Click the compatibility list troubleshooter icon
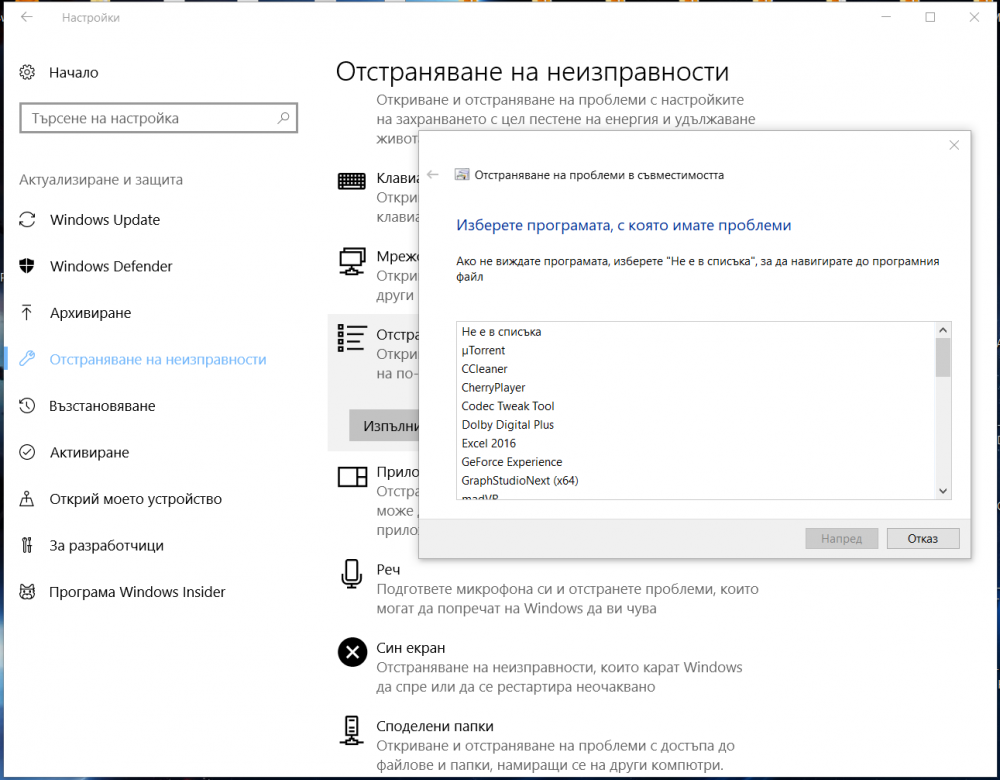 (351, 338)
